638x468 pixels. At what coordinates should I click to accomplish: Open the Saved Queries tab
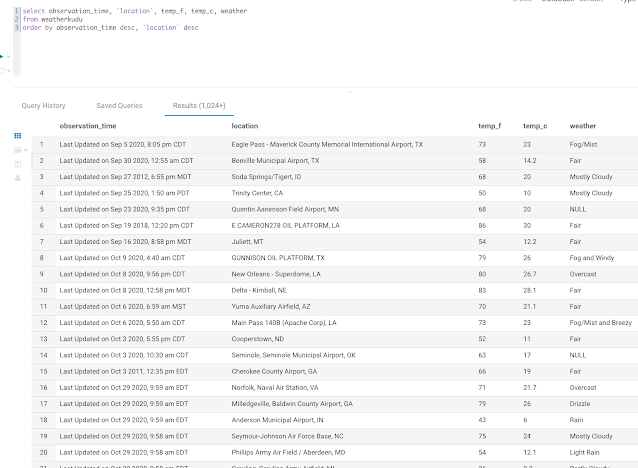click(119, 105)
